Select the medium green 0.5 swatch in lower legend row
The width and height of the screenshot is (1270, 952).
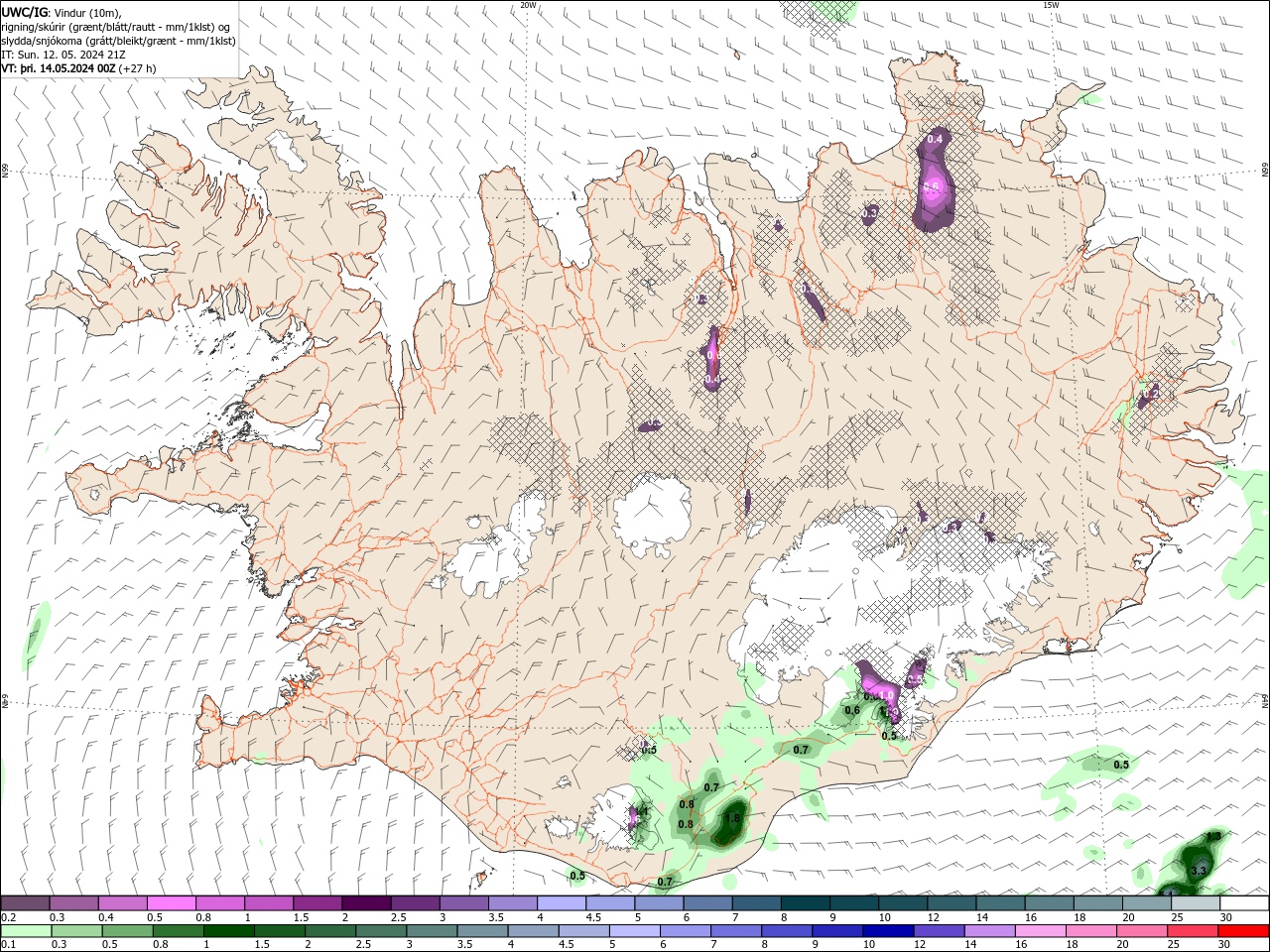pos(127,931)
